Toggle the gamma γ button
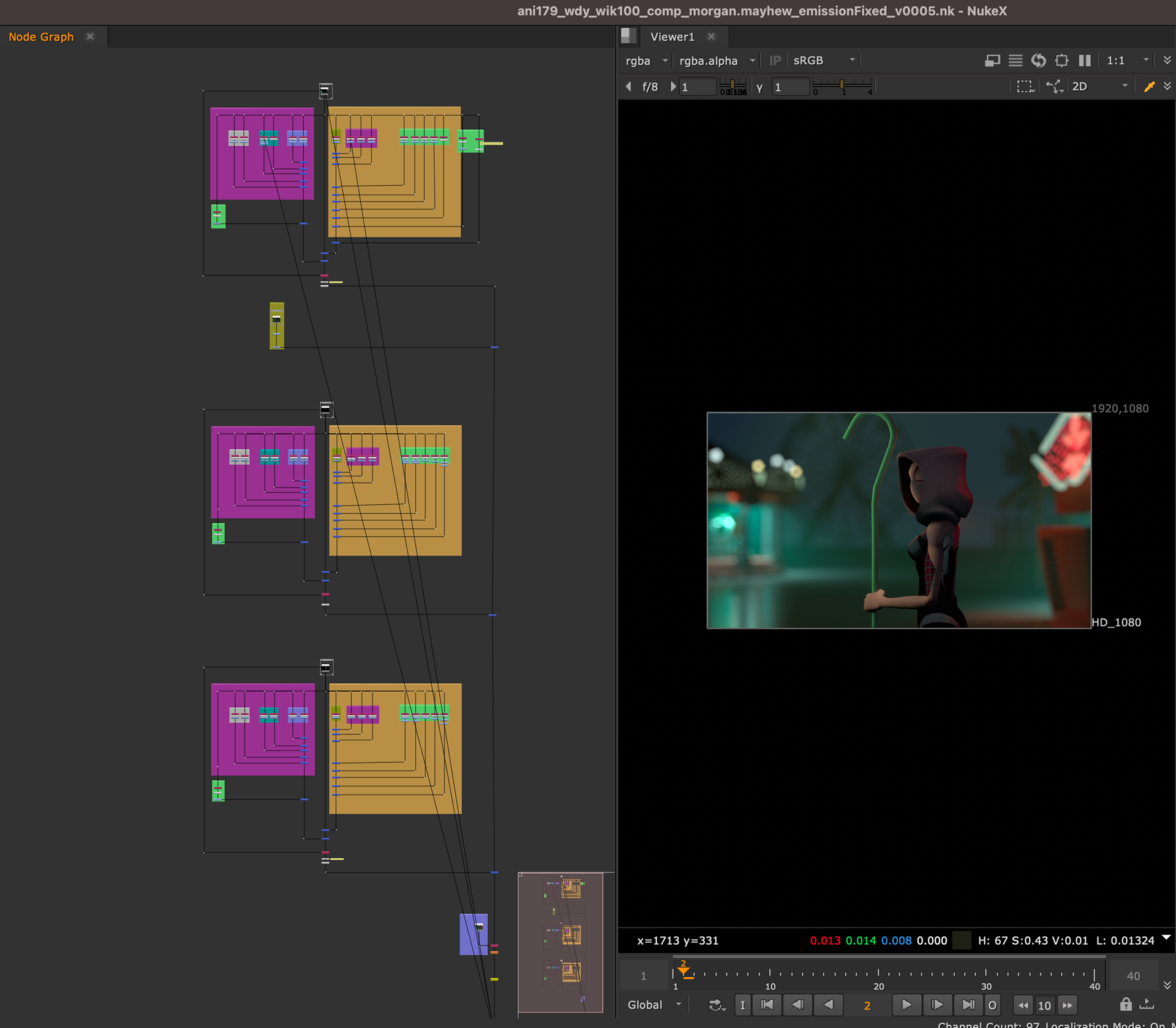Image resolution: width=1176 pixels, height=1028 pixels. (x=759, y=87)
